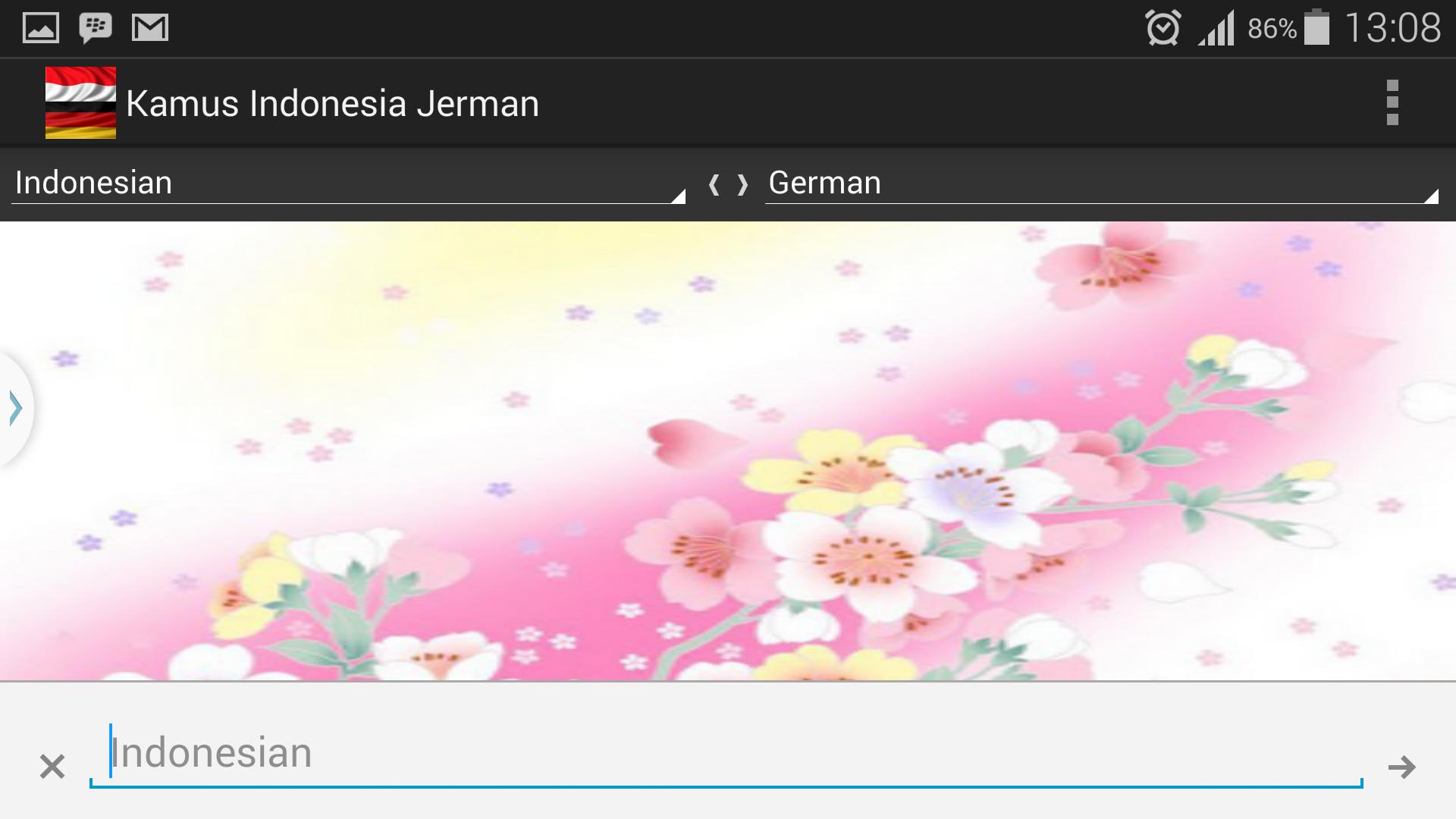1456x819 pixels.
Task: Tap the alarm clock status icon
Action: tap(1163, 28)
